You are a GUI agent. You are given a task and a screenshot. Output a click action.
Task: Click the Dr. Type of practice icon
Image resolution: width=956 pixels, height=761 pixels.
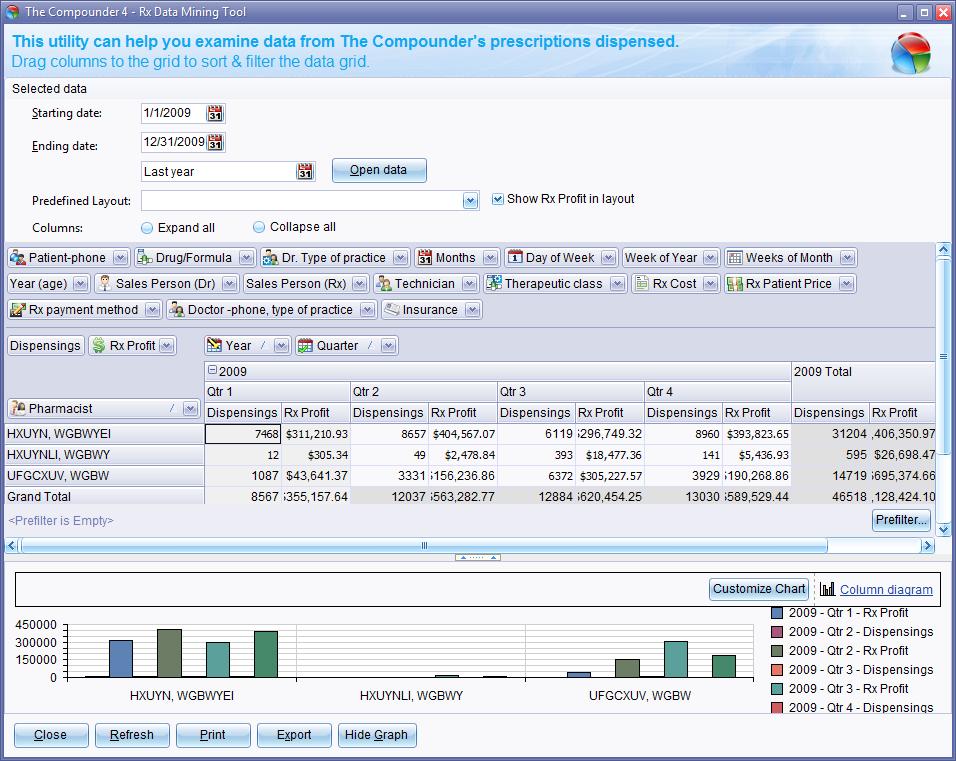pyautogui.click(x=270, y=258)
